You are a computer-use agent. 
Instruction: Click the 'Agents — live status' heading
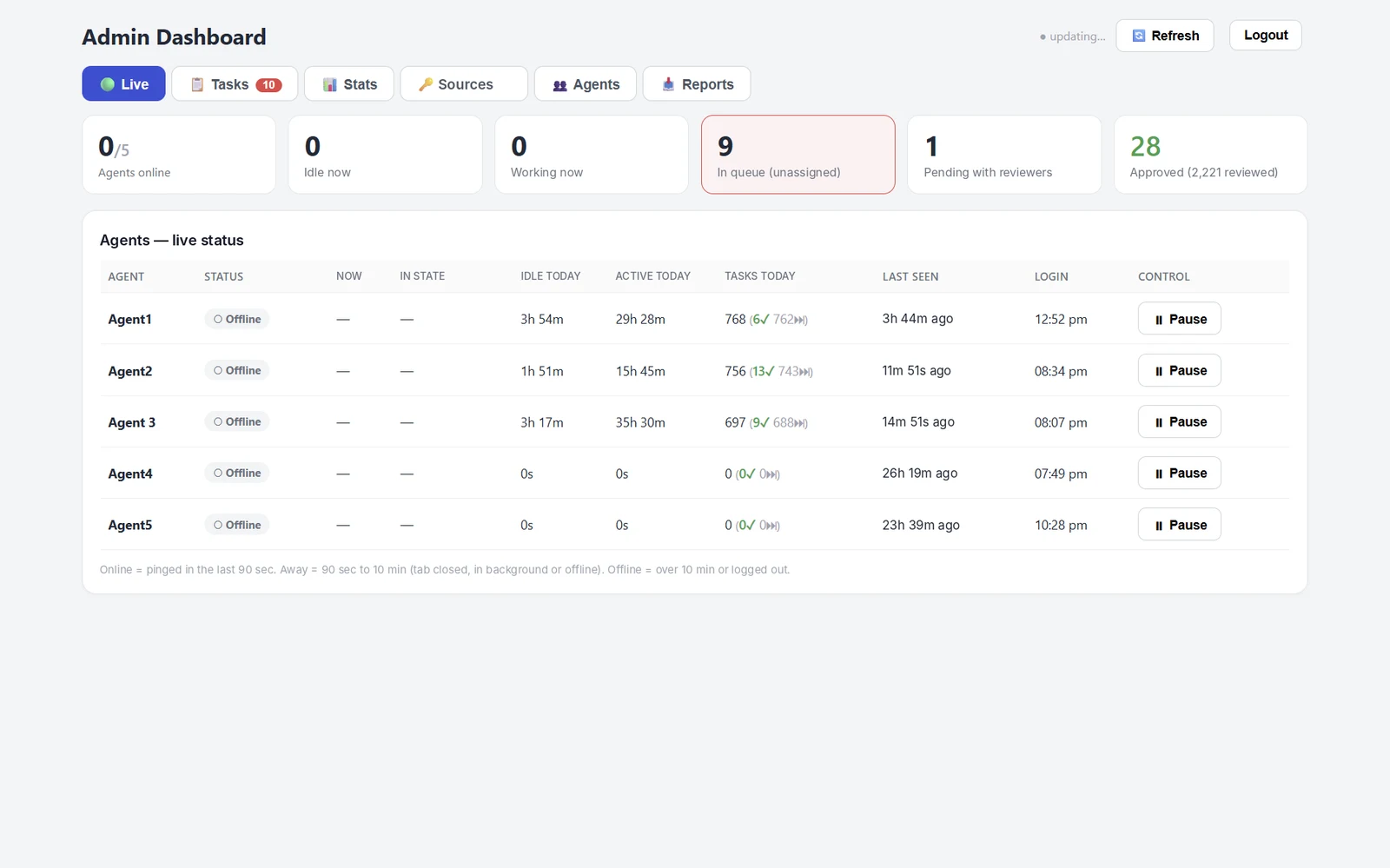coord(172,240)
